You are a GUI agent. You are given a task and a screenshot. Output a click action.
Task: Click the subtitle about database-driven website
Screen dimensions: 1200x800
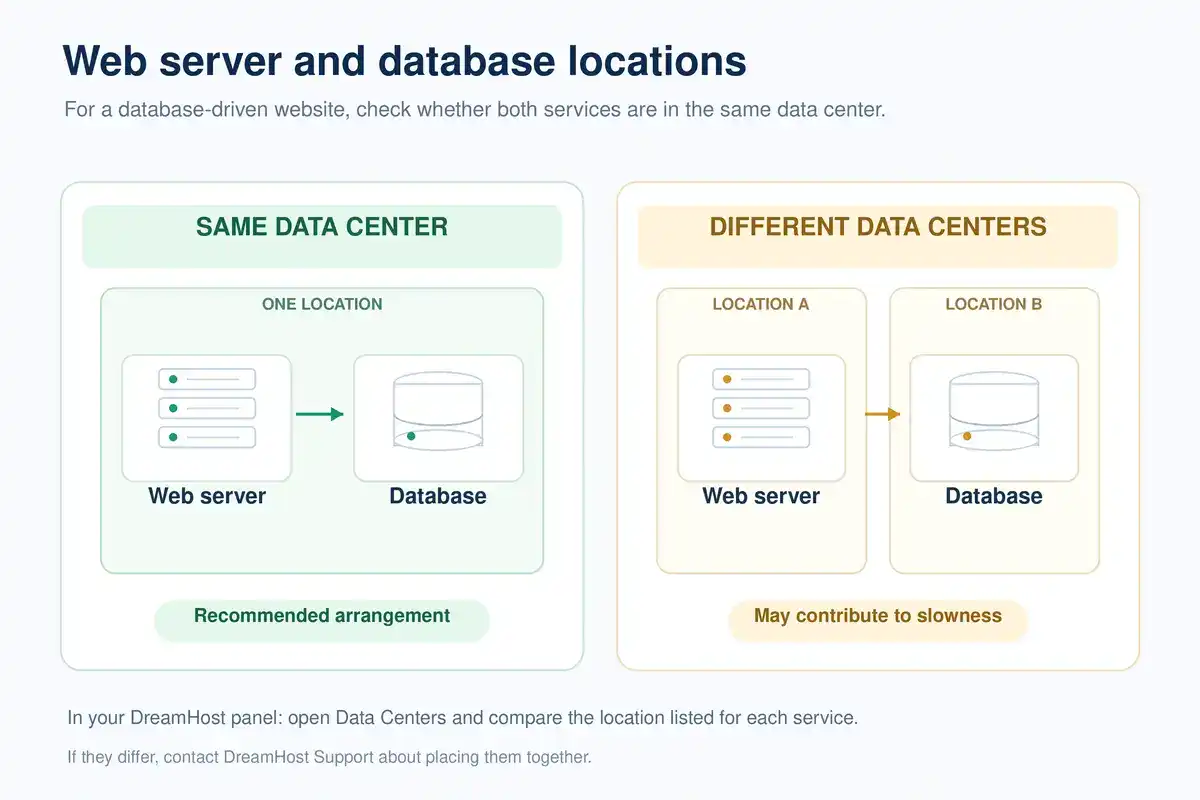pos(475,110)
